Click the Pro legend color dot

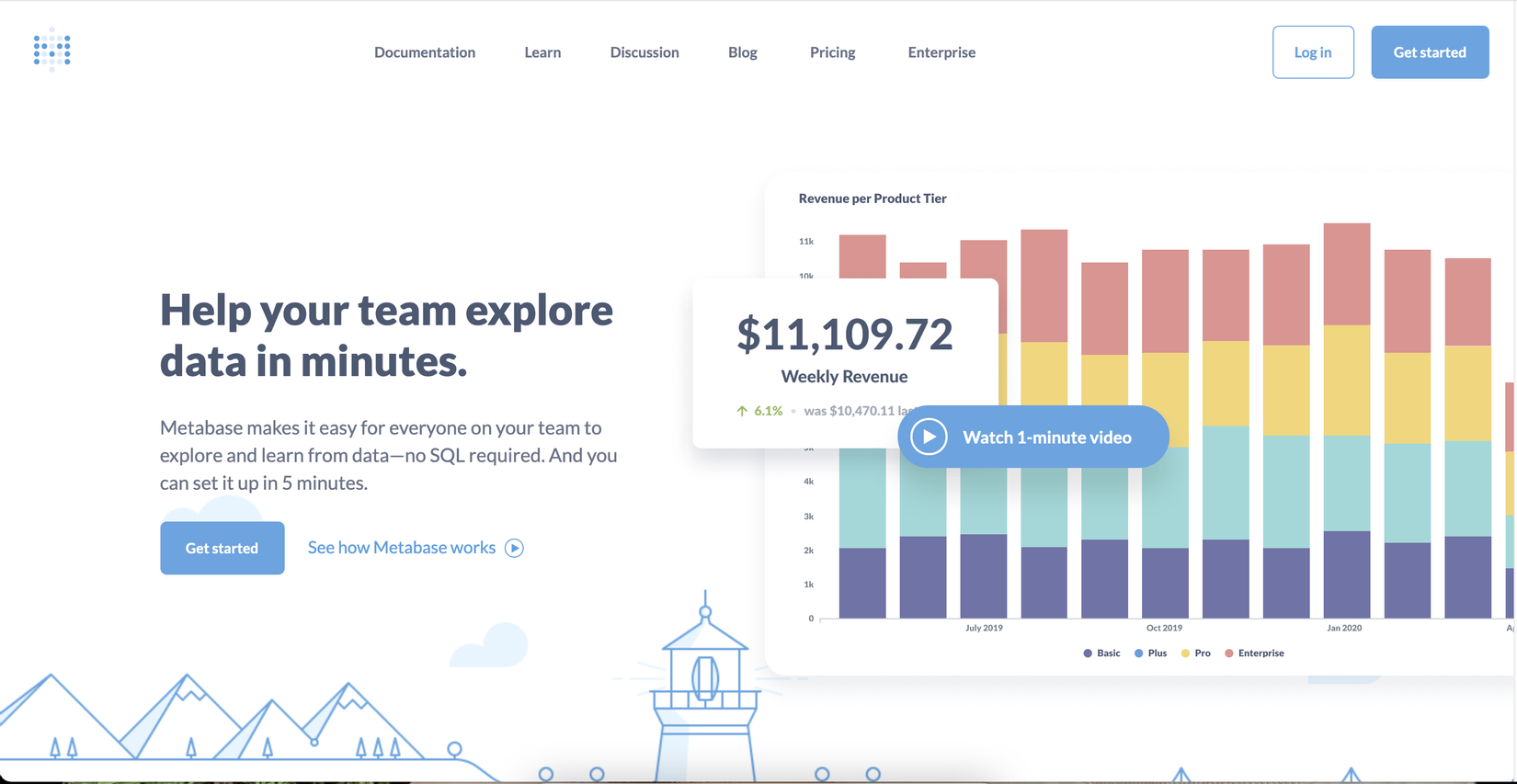tap(1185, 653)
